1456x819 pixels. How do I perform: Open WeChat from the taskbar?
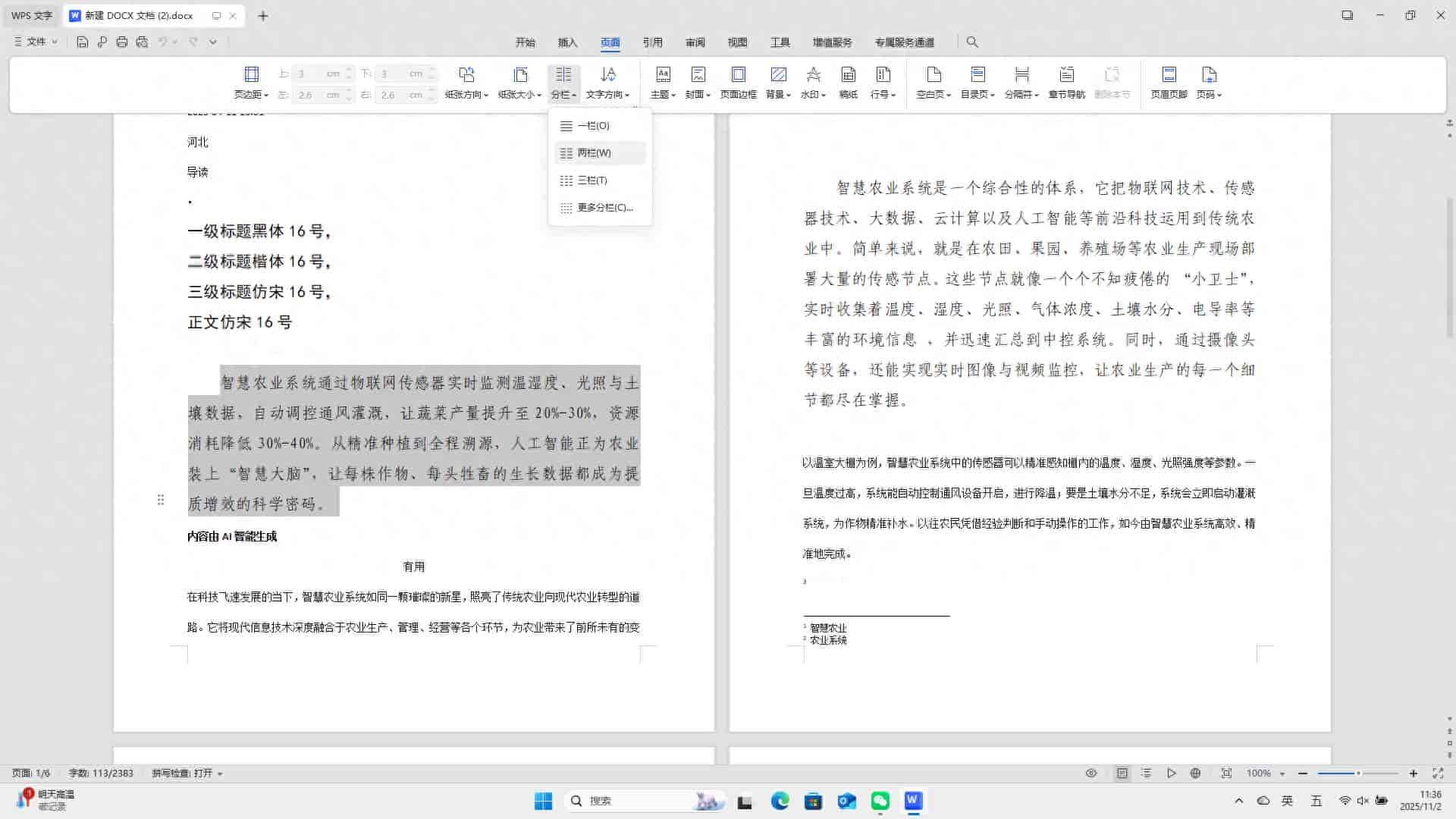pos(880,801)
